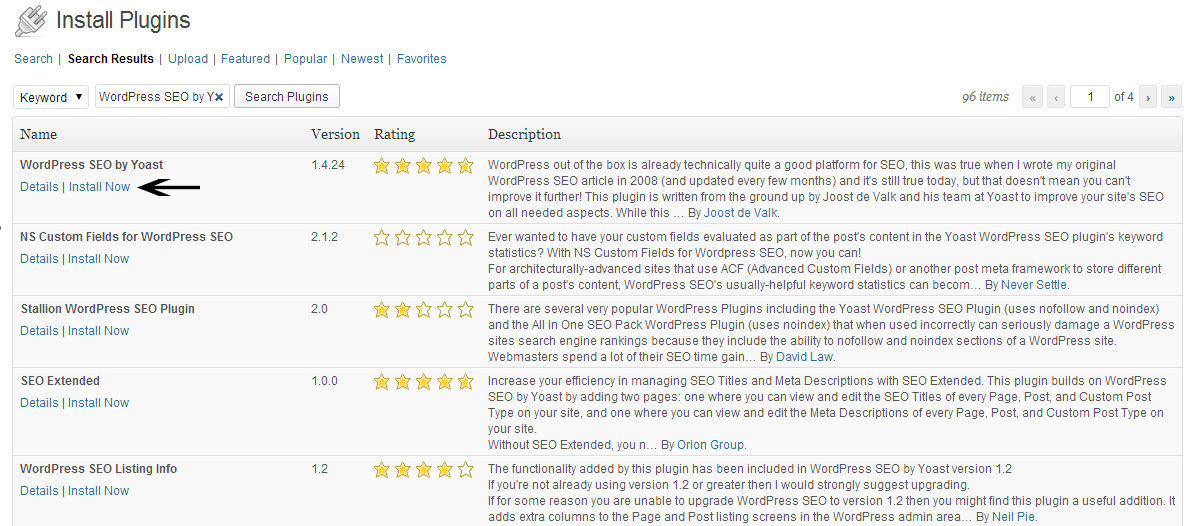Click the current page number field
The image size is (1192, 526).
1089,97
